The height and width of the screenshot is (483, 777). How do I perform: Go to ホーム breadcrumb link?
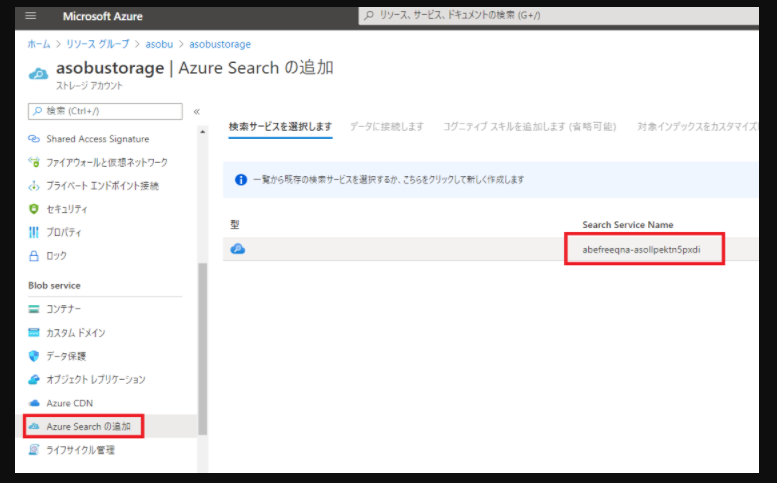pyautogui.click(x=39, y=44)
